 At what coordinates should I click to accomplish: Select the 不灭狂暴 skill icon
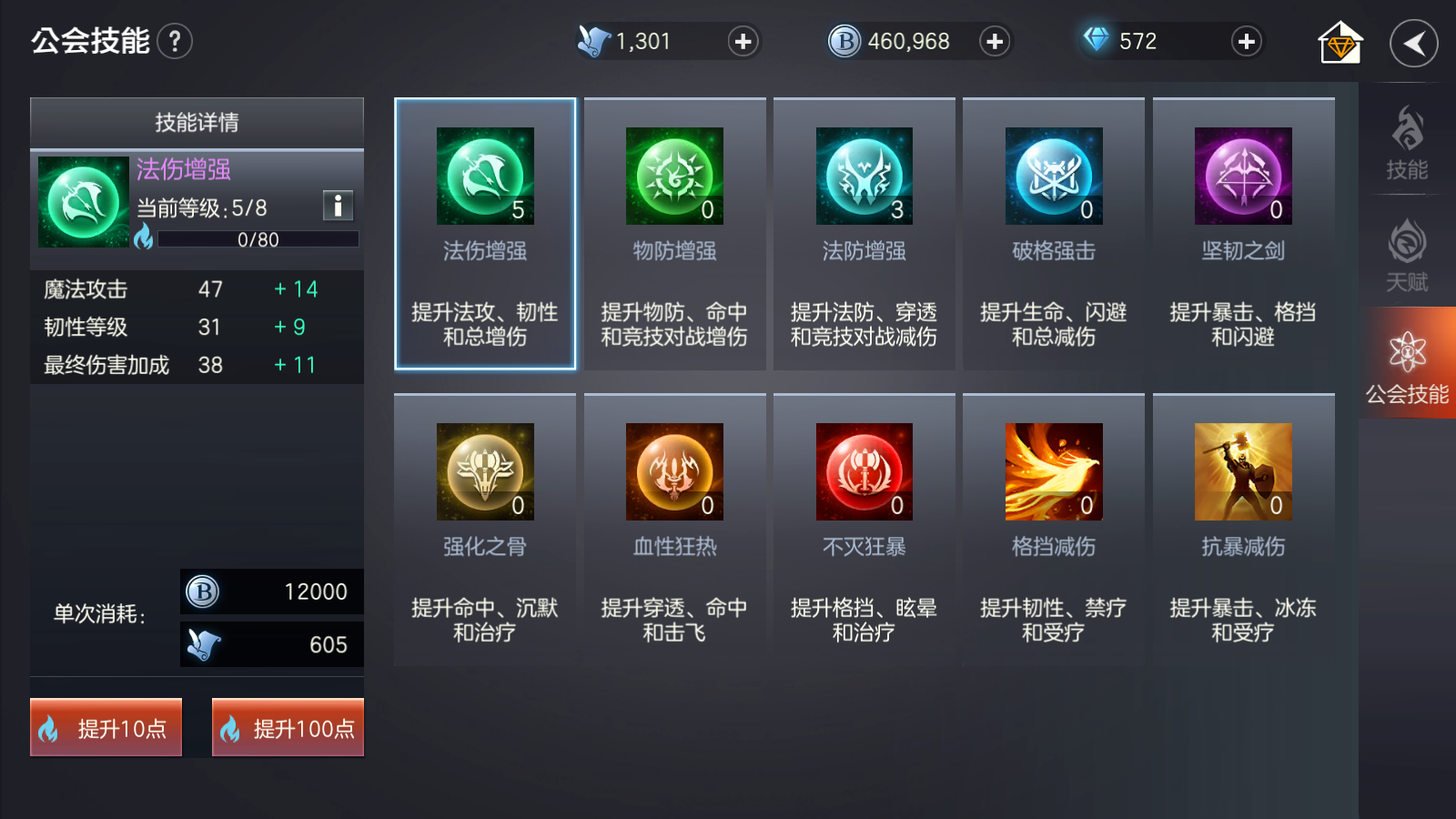[x=864, y=471]
